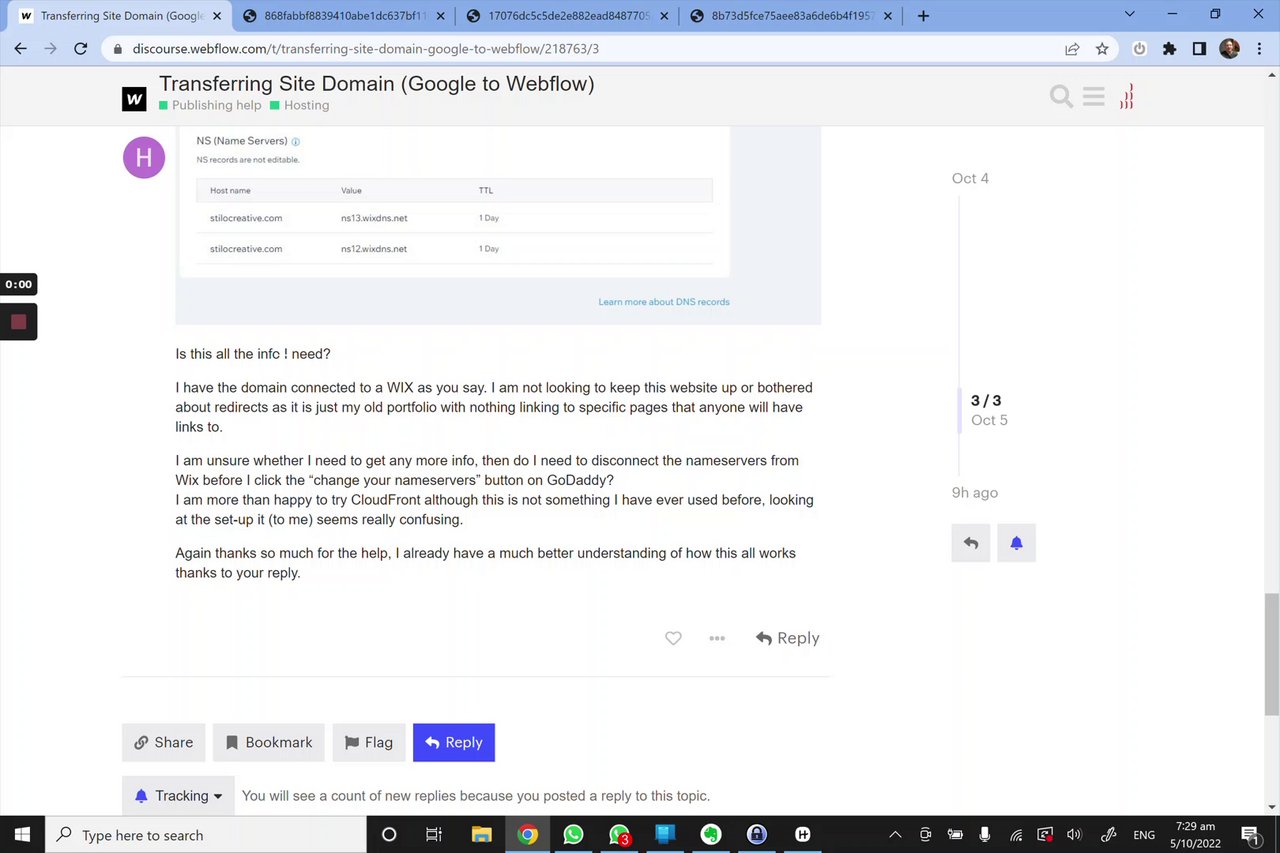Stop the screen recording with red square
The width and height of the screenshot is (1280, 853).
coord(18,322)
